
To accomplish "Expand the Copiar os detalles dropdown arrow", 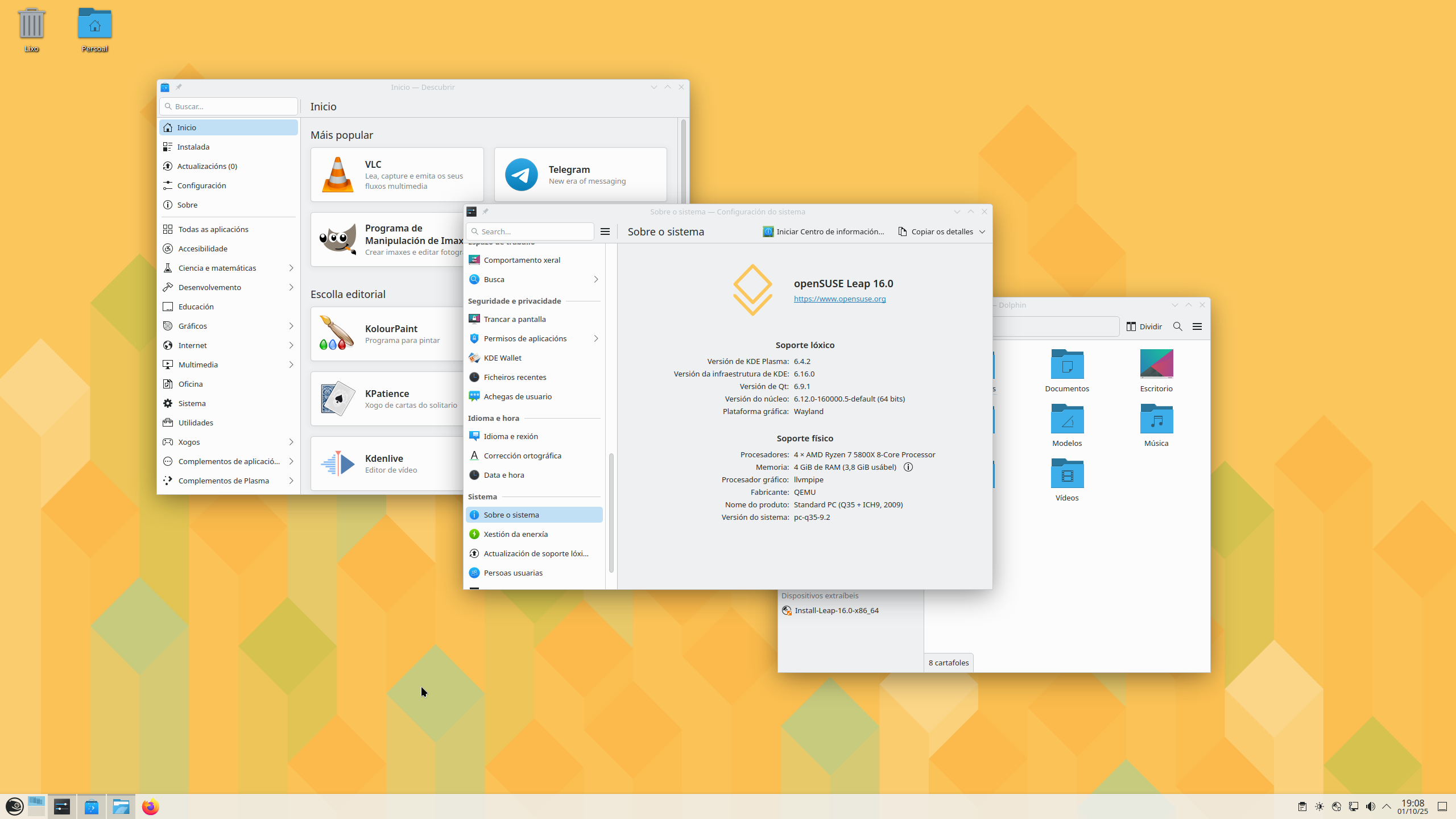I will tap(982, 231).
